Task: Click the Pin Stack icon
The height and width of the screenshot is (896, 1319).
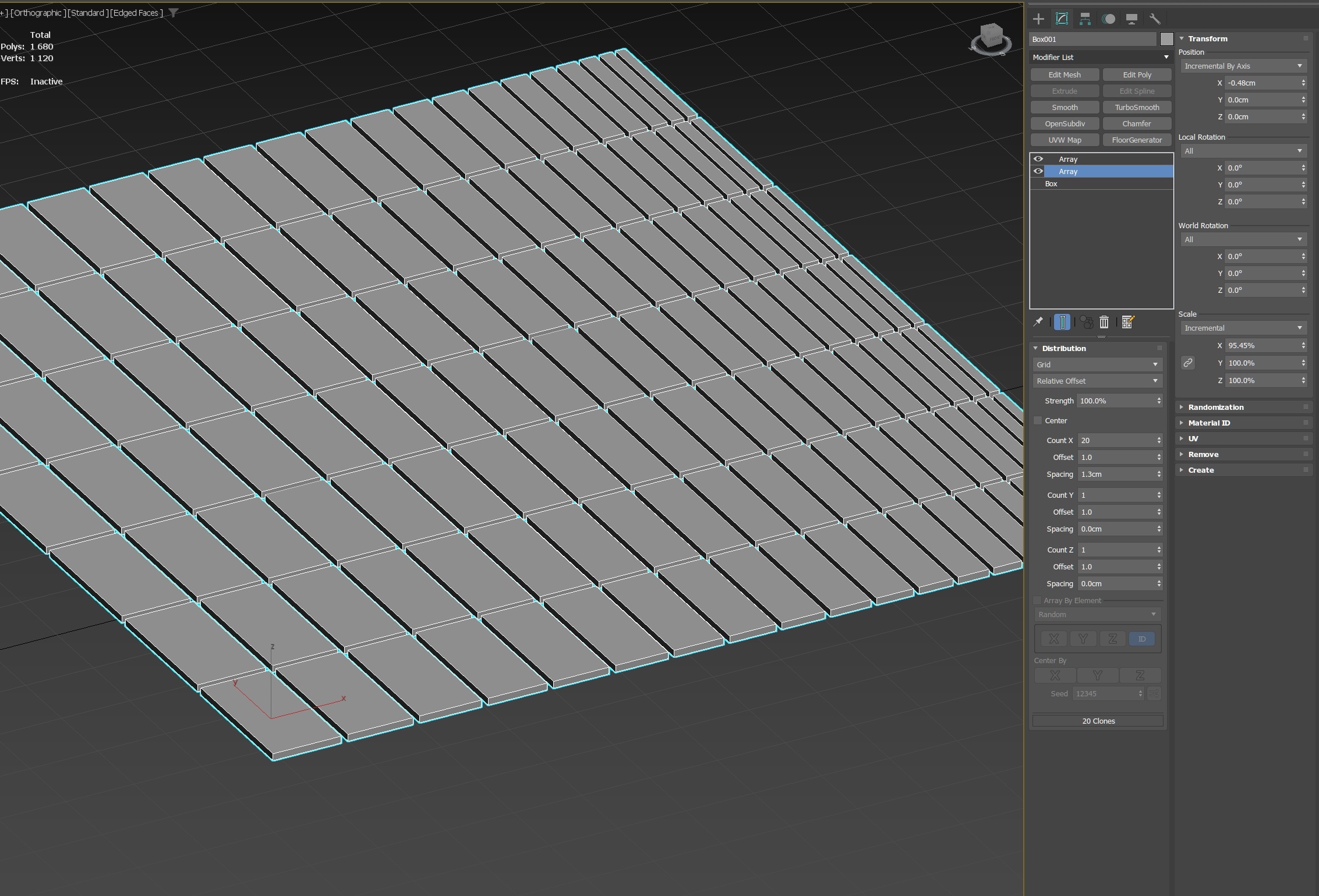Action: [x=1038, y=322]
